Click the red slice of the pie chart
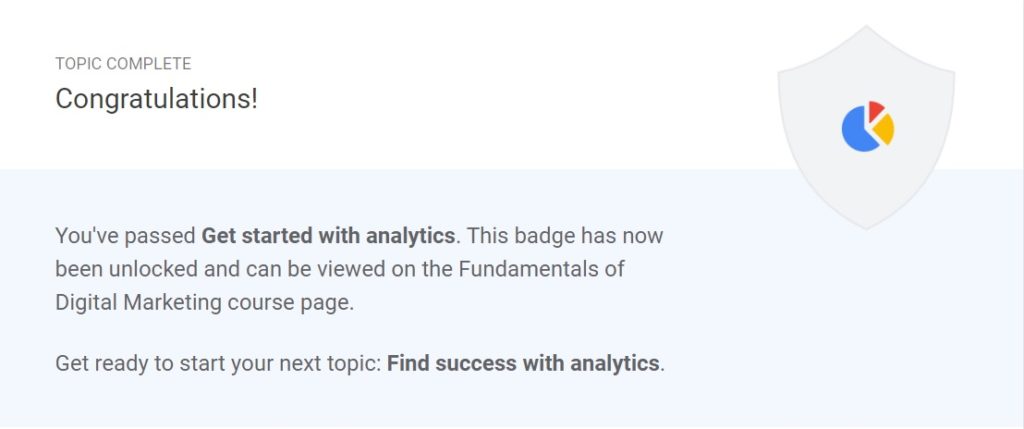The image size is (1024, 429). [x=876, y=110]
